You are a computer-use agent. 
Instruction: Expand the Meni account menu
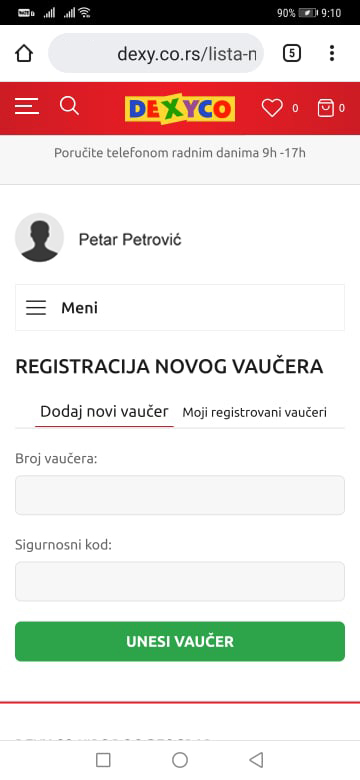point(180,307)
